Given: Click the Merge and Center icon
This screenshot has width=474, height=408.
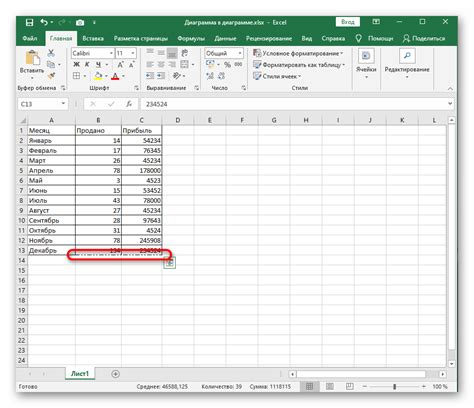Looking at the screenshot, I should tap(184, 64).
